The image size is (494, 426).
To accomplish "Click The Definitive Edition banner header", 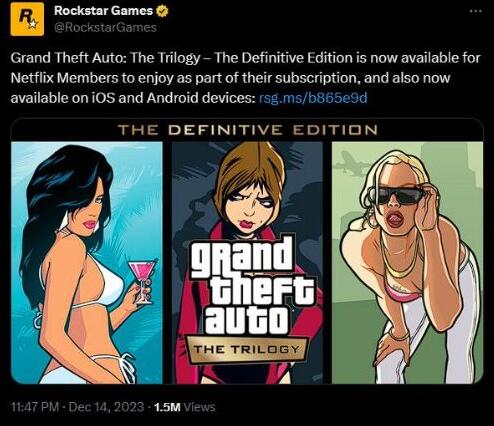I will [247, 130].
